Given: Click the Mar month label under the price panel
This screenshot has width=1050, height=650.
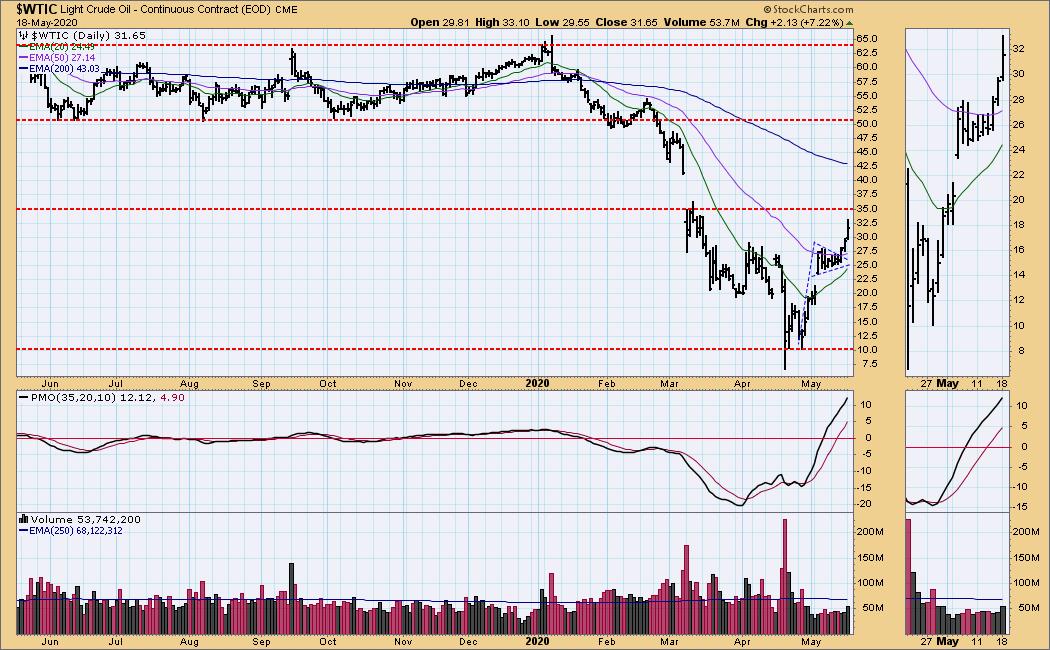Looking at the screenshot, I should (670, 384).
